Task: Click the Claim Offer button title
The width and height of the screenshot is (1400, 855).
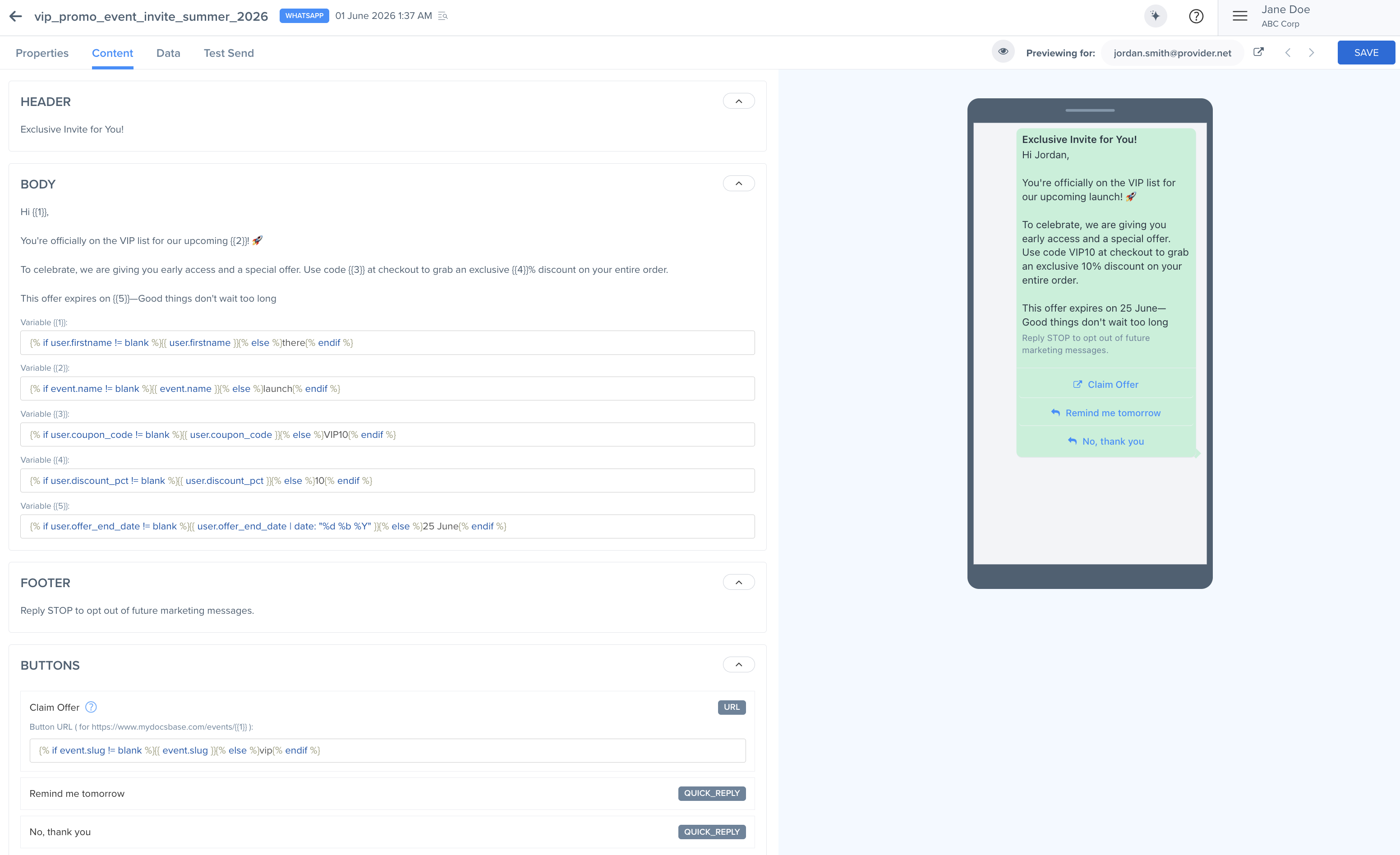Action: click(x=55, y=707)
